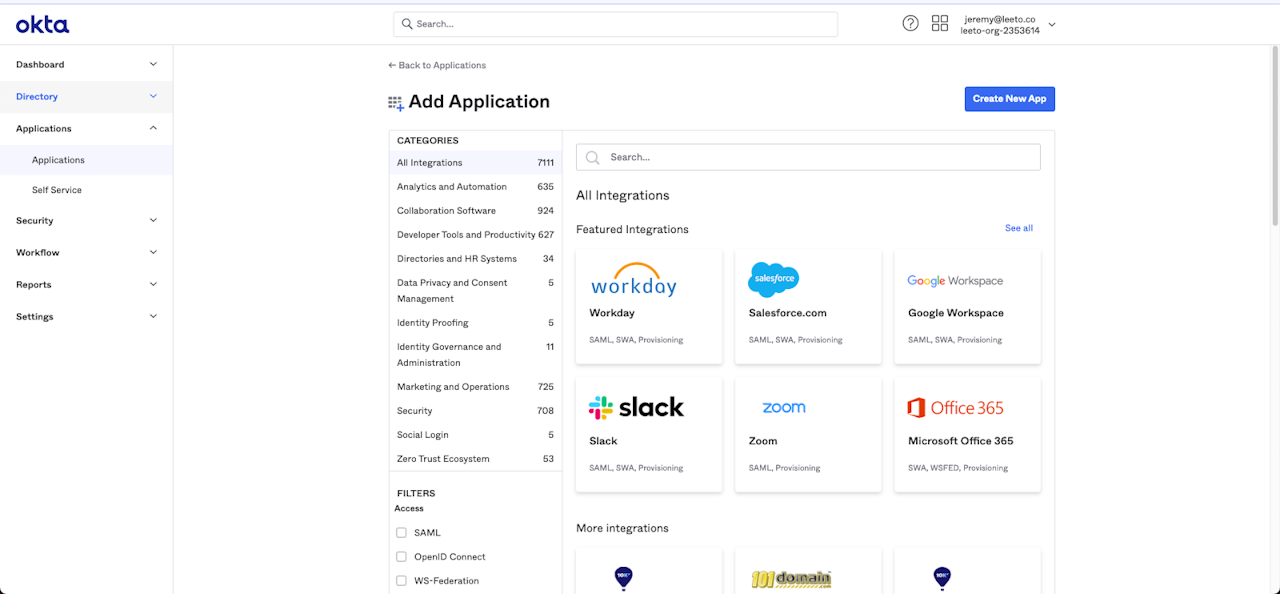Open the Slack integration logo
The image size is (1280, 594).
(x=636, y=407)
